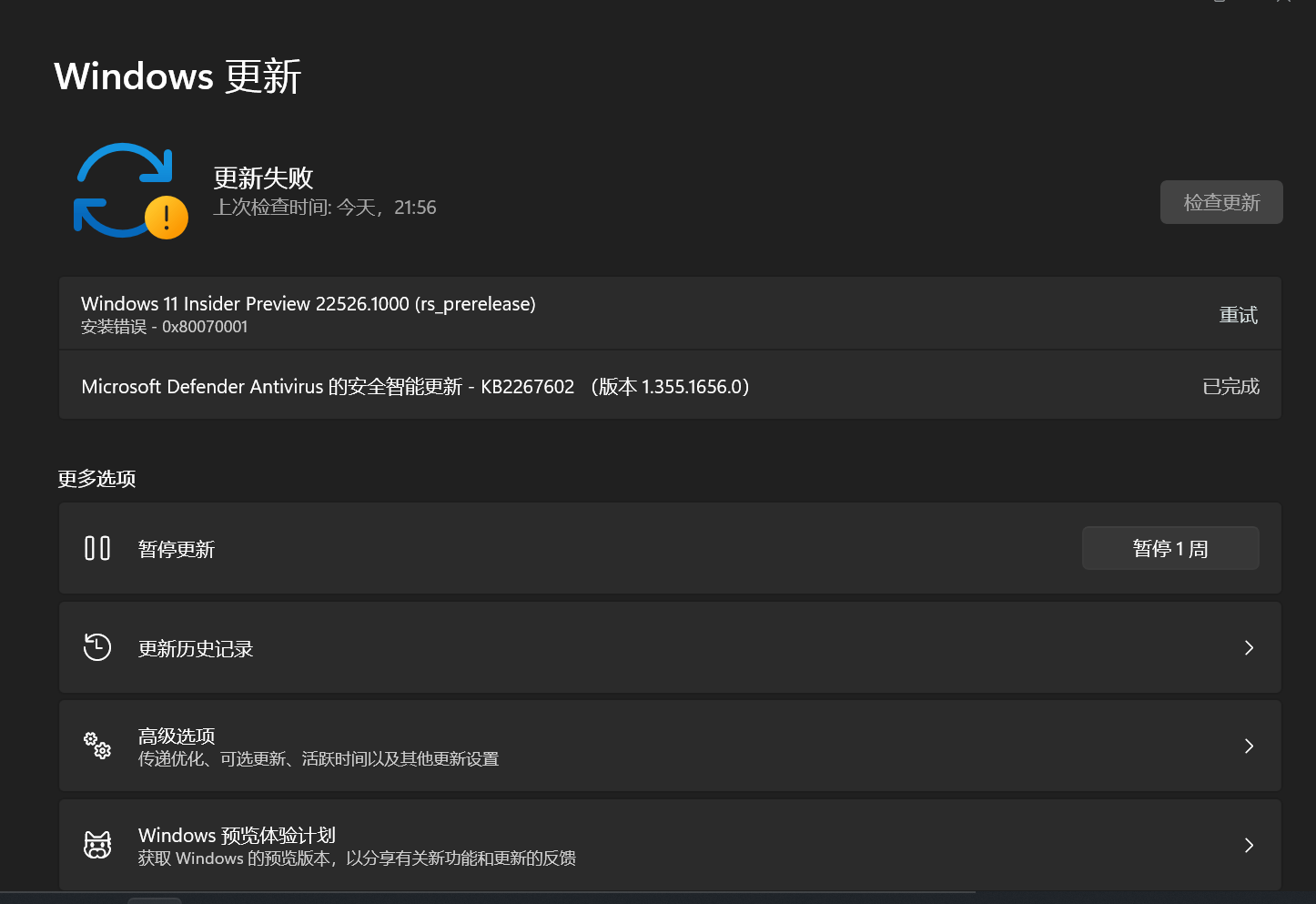Click the 传递优化、可选更新 description text
The width and height of the screenshot is (1316, 904).
pos(319,759)
